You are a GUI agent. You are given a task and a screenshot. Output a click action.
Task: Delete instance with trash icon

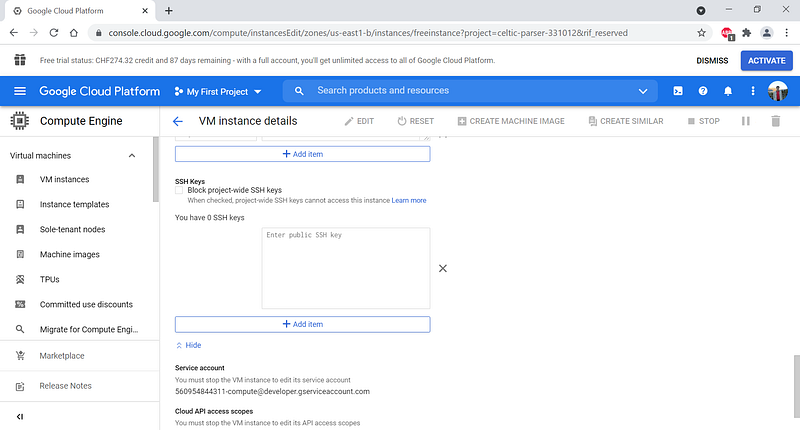coord(776,121)
